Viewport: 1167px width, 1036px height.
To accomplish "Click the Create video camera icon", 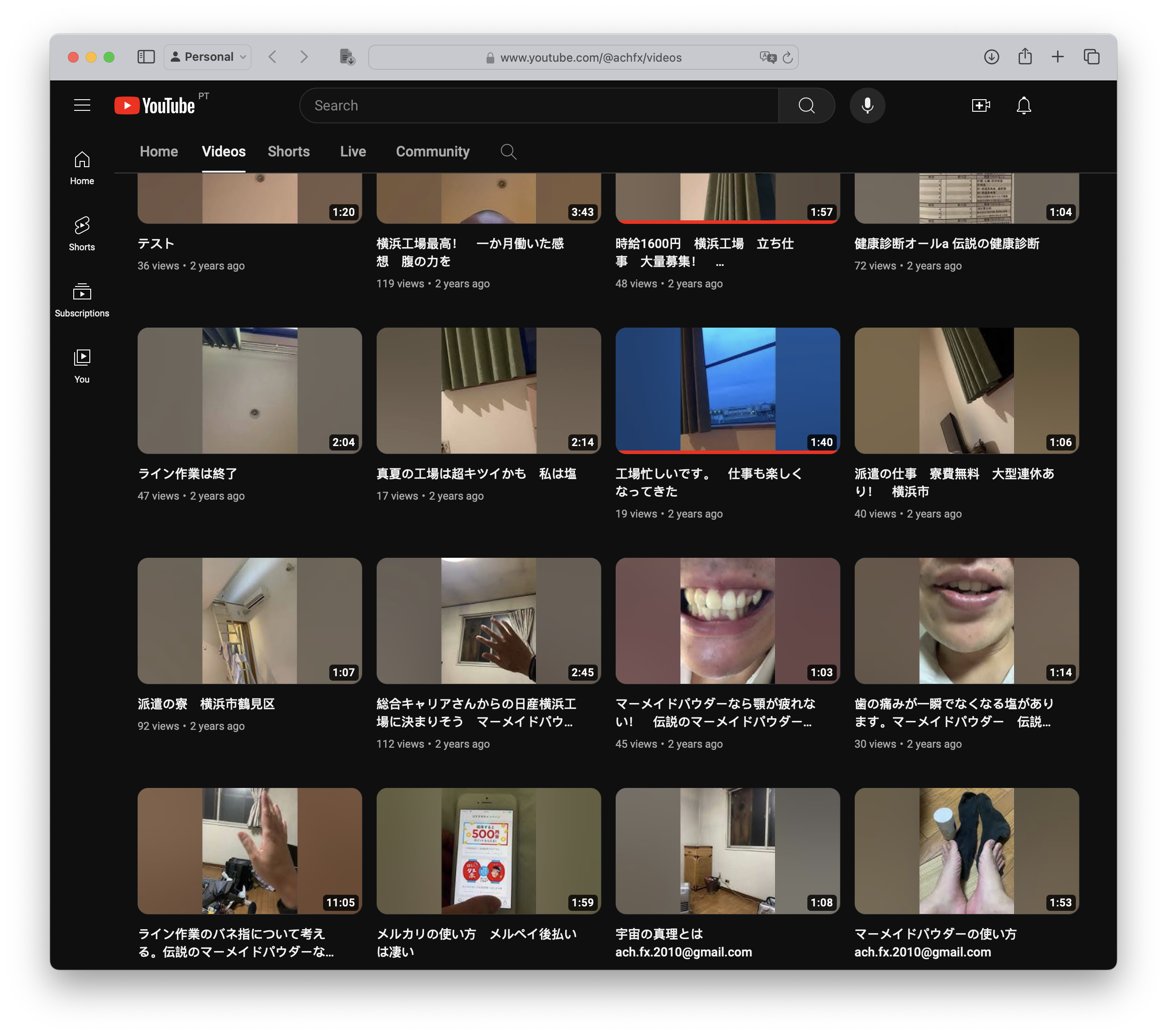I will pos(980,105).
